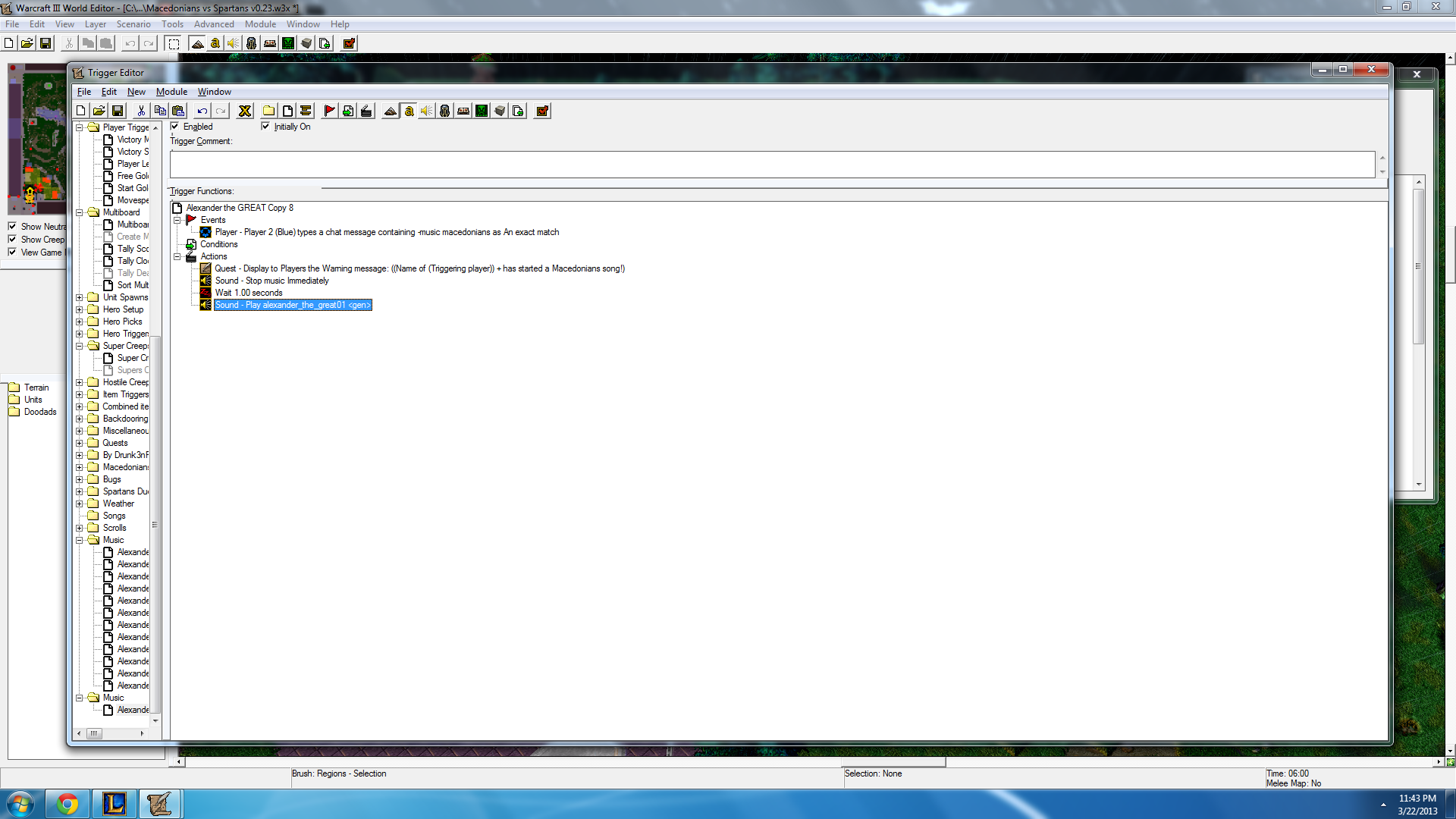Click the Trigger Comment text box
1456x819 pixels.
coord(772,165)
